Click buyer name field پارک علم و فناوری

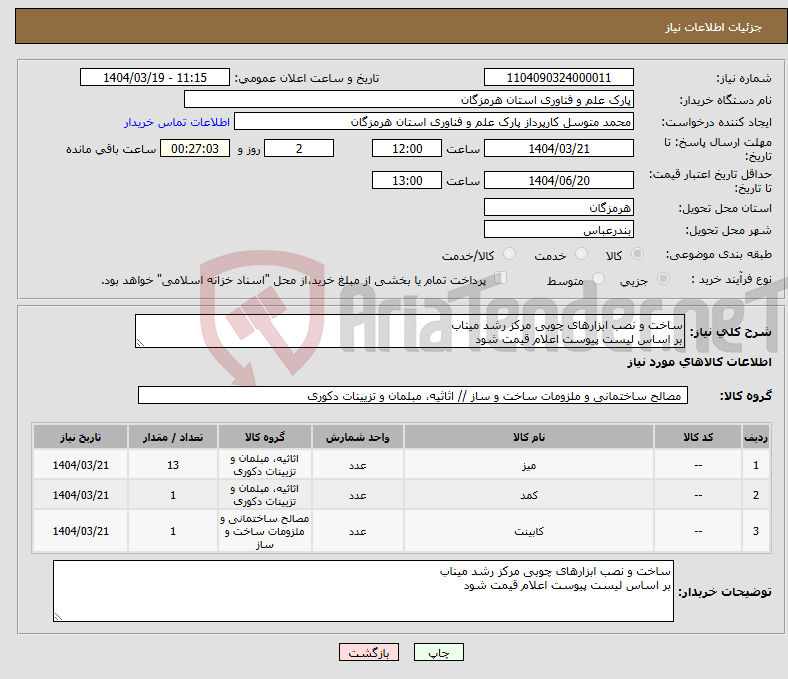pyautogui.click(x=409, y=100)
